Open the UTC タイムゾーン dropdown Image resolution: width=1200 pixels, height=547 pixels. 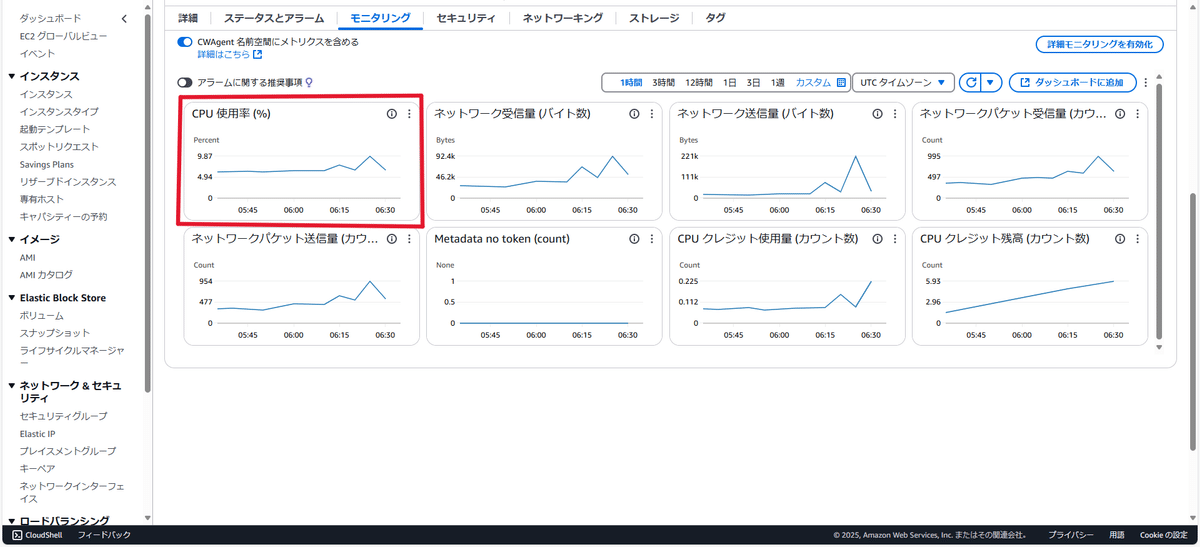(902, 83)
